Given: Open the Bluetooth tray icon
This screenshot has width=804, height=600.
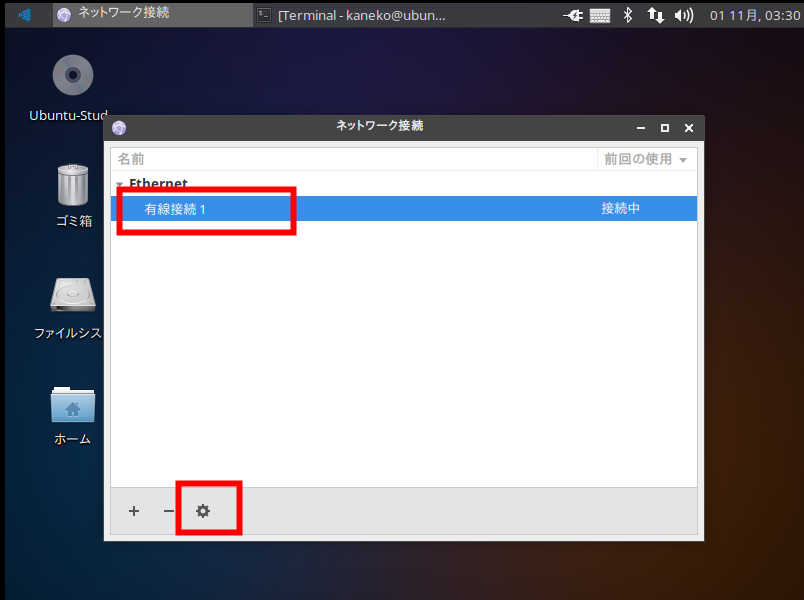Looking at the screenshot, I should pyautogui.click(x=628, y=15).
